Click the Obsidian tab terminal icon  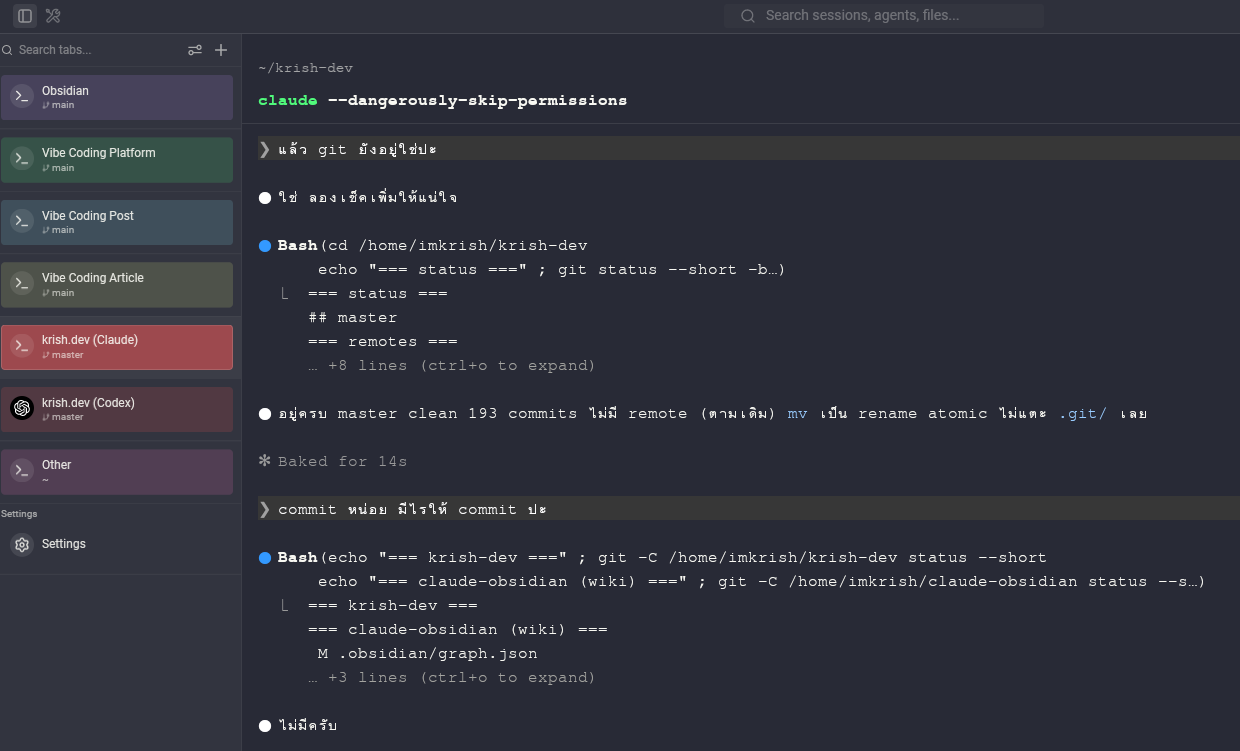(22, 96)
